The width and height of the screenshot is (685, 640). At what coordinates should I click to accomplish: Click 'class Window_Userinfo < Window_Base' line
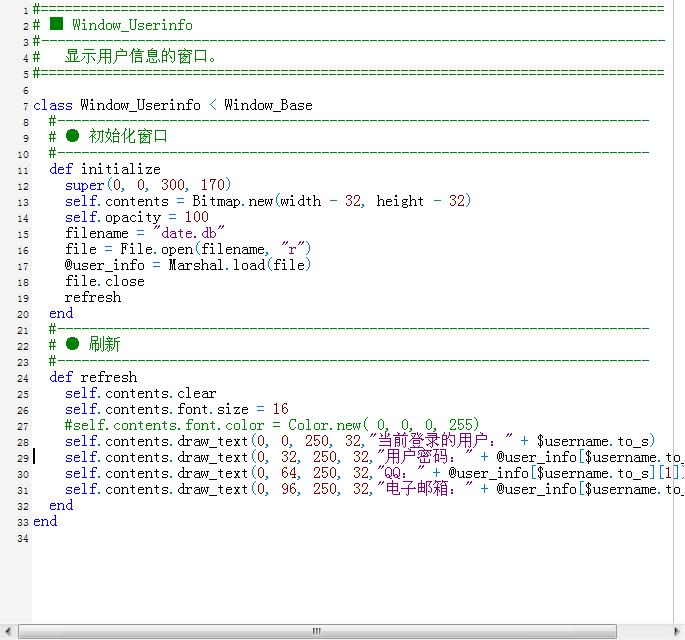coord(173,105)
